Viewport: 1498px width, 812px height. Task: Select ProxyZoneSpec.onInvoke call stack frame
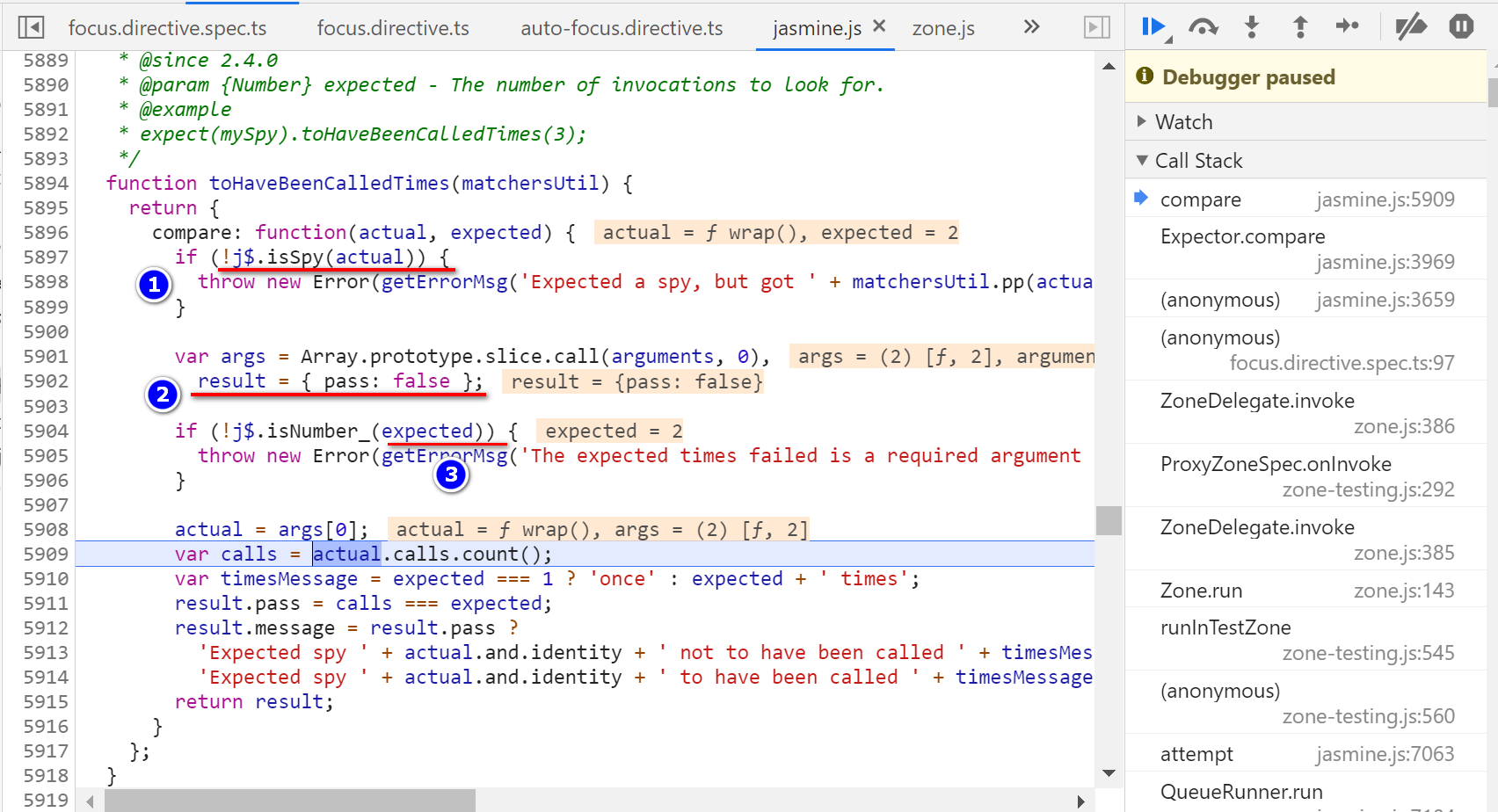point(1305,476)
